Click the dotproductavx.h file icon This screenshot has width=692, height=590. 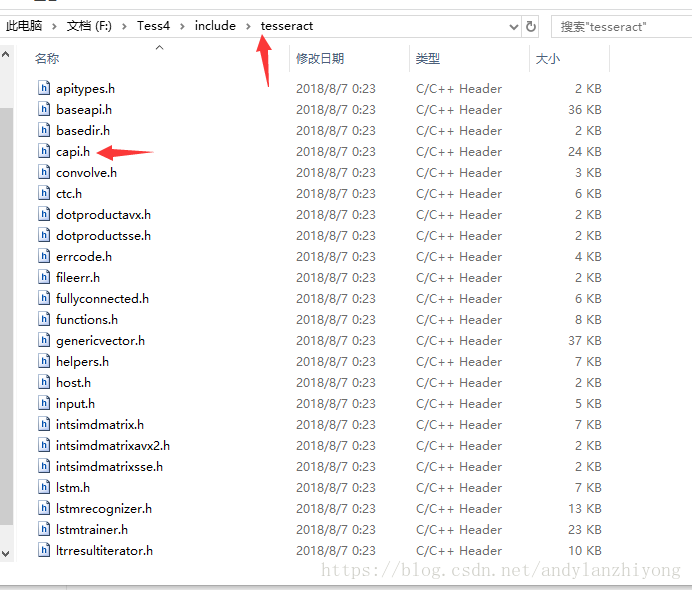click(44, 214)
